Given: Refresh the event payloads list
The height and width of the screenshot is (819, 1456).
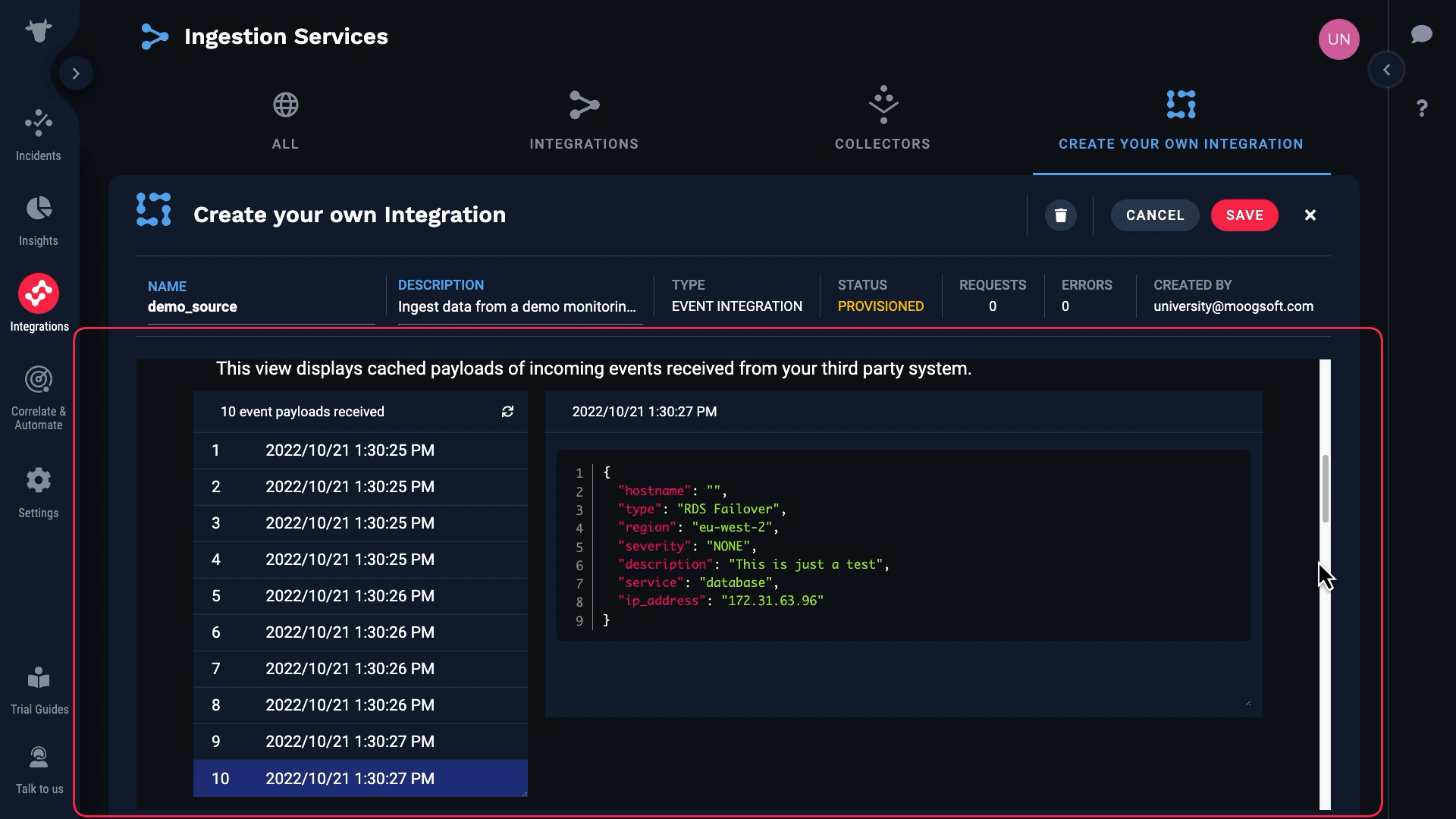Looking at the screenshot, I should [507, 412].
